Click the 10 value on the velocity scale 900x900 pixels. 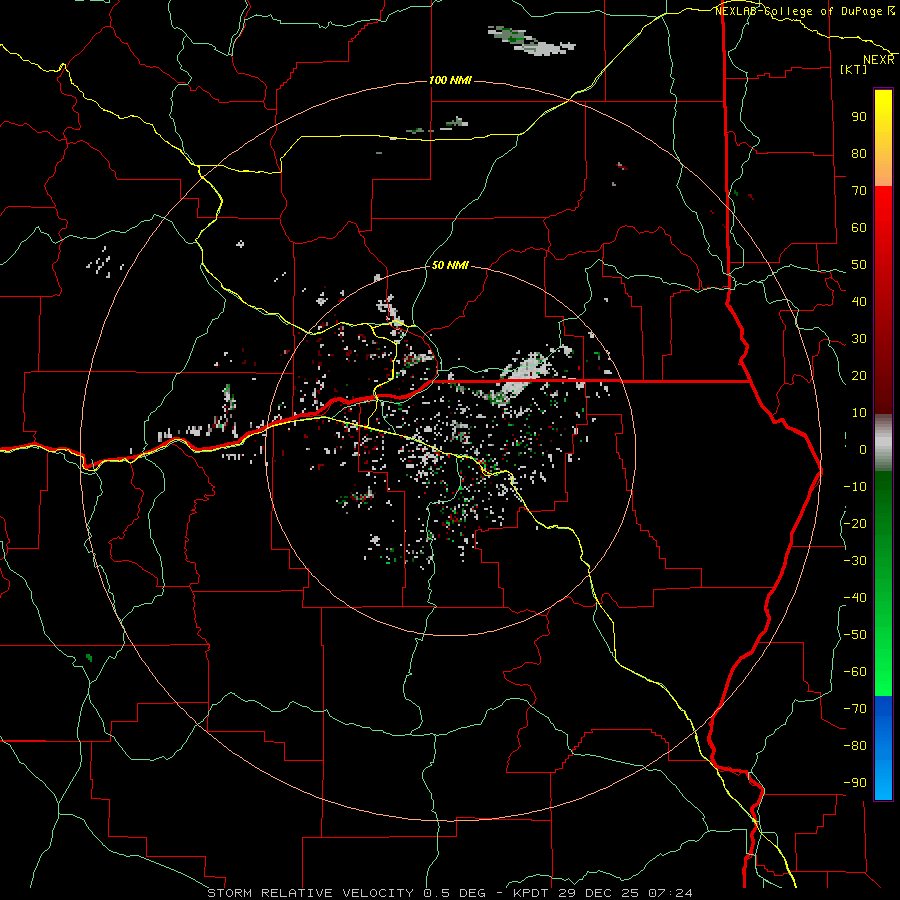859,413
